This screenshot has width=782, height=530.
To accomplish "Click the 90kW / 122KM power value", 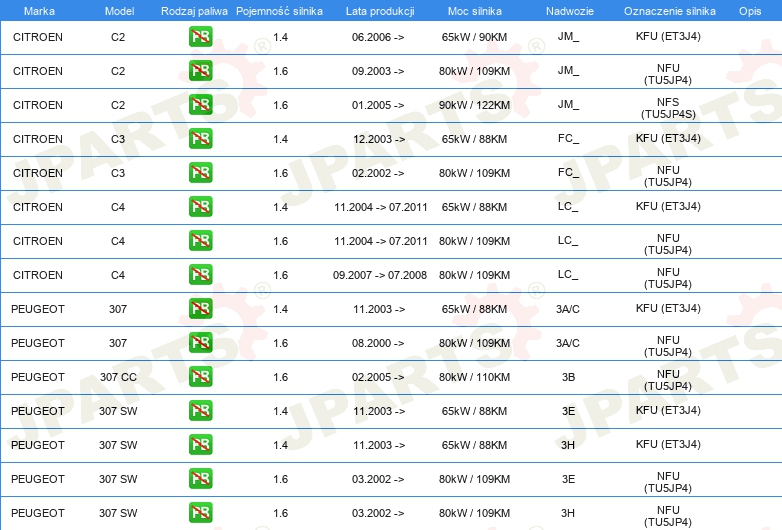I will point(474,105).
